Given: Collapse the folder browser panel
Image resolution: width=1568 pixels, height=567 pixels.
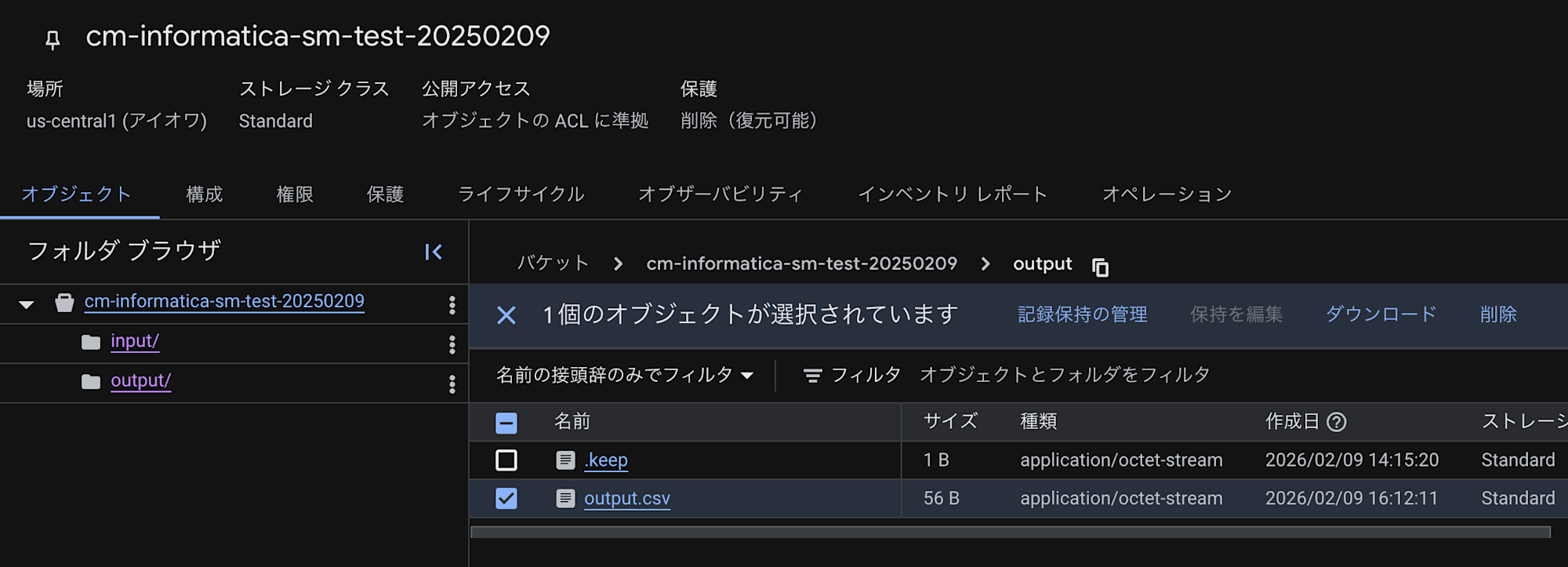Looking at the screenshot, I should (434, 252).
